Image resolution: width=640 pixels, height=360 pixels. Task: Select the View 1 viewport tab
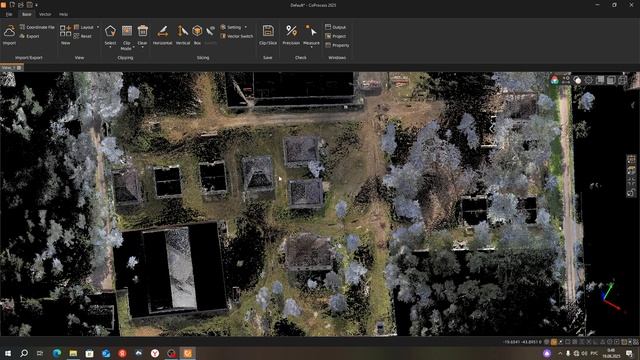(11, 68)
